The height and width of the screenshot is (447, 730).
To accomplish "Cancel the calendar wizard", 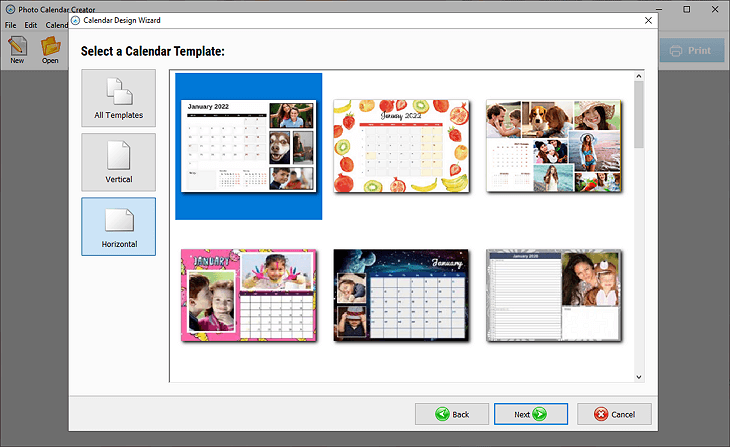I will [x=614, y=414].
